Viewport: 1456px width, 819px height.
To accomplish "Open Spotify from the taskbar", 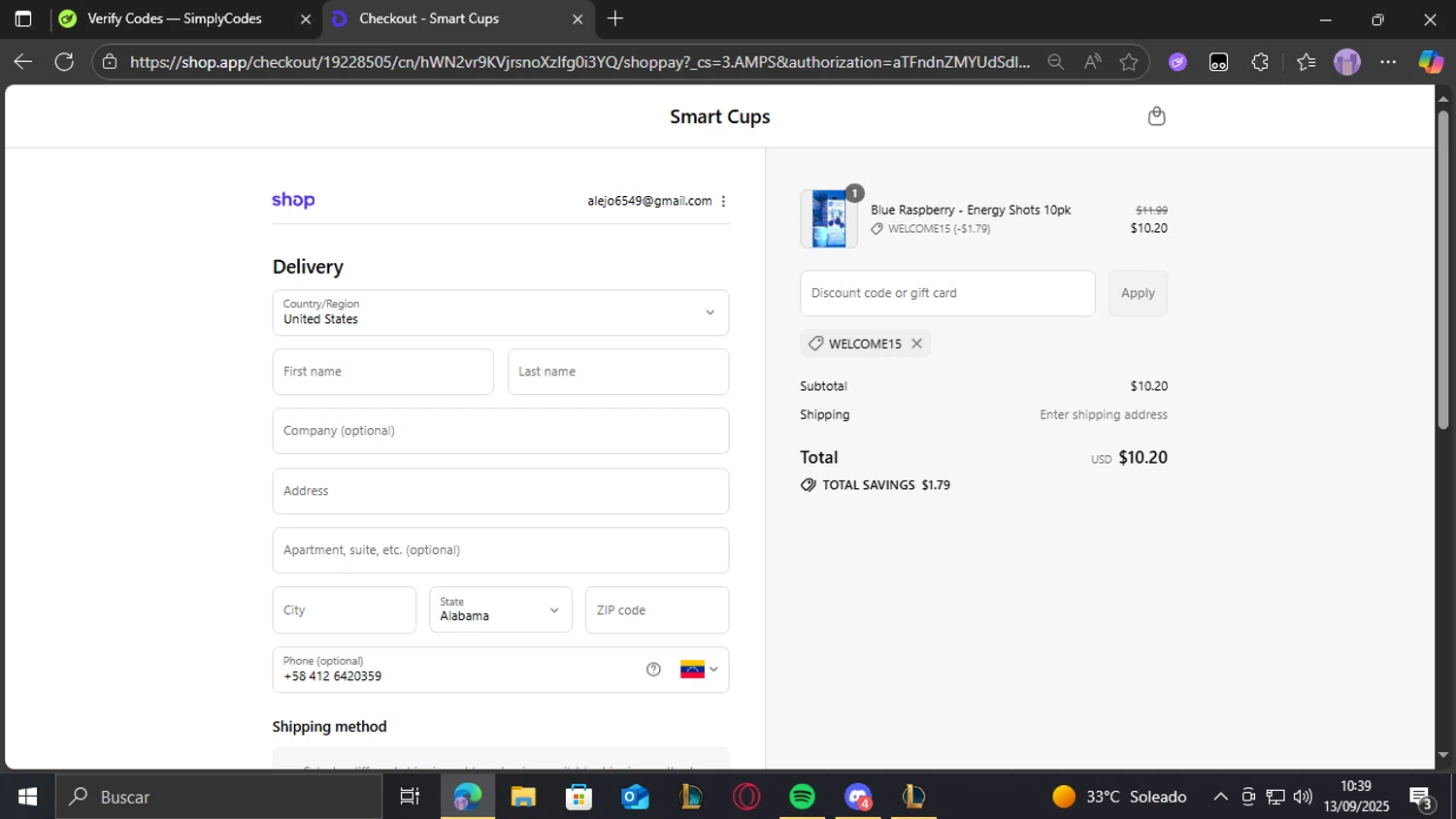I will pos(803,797).
